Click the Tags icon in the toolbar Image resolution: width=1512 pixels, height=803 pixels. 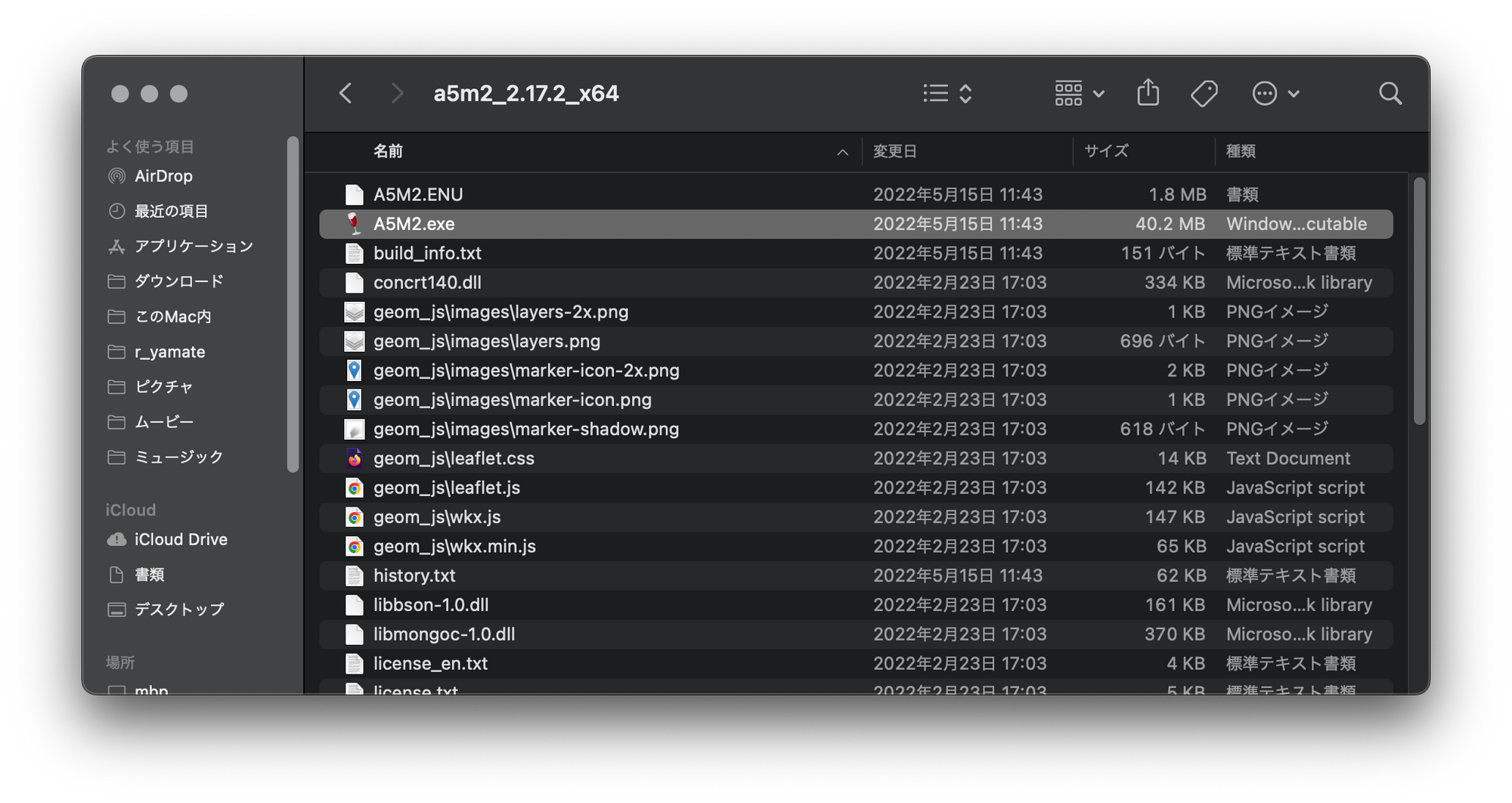point(1205,93)
